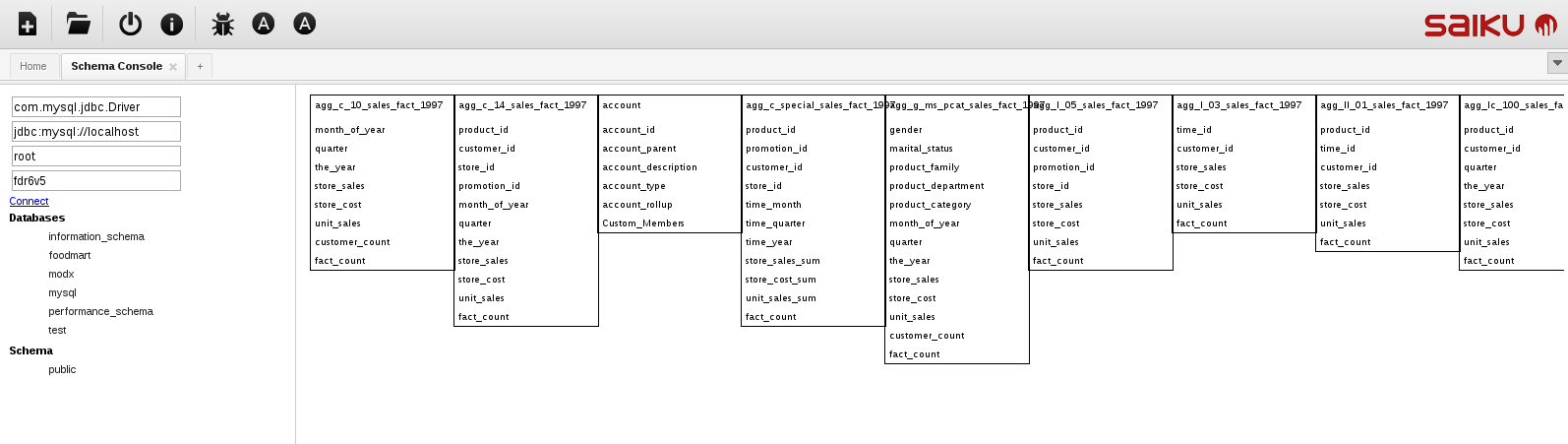Click unit_sales_sum column

pyautogui.click(x=781, y=298)
